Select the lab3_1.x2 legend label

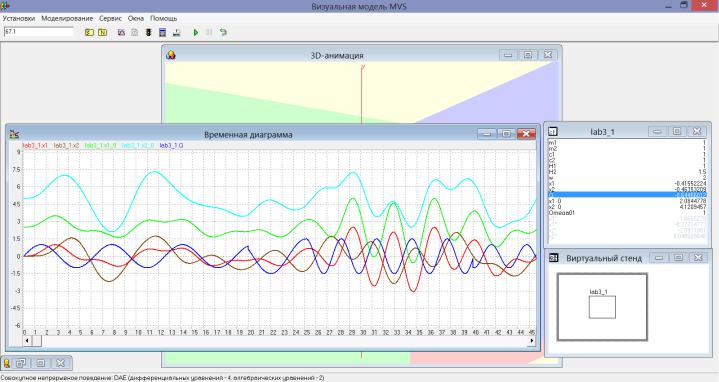66,145
